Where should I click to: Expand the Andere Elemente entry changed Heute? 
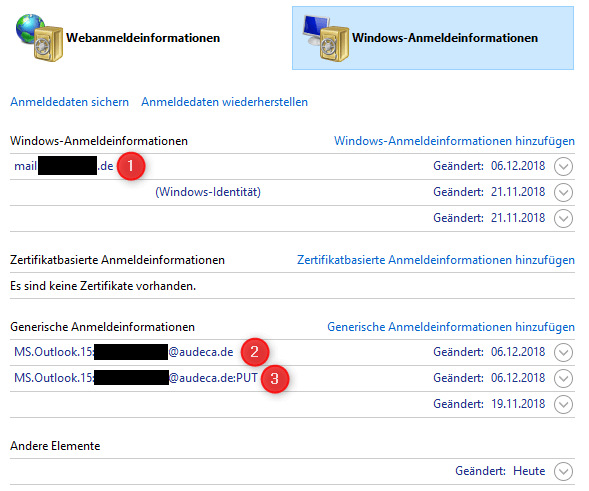tap(563, 471)
